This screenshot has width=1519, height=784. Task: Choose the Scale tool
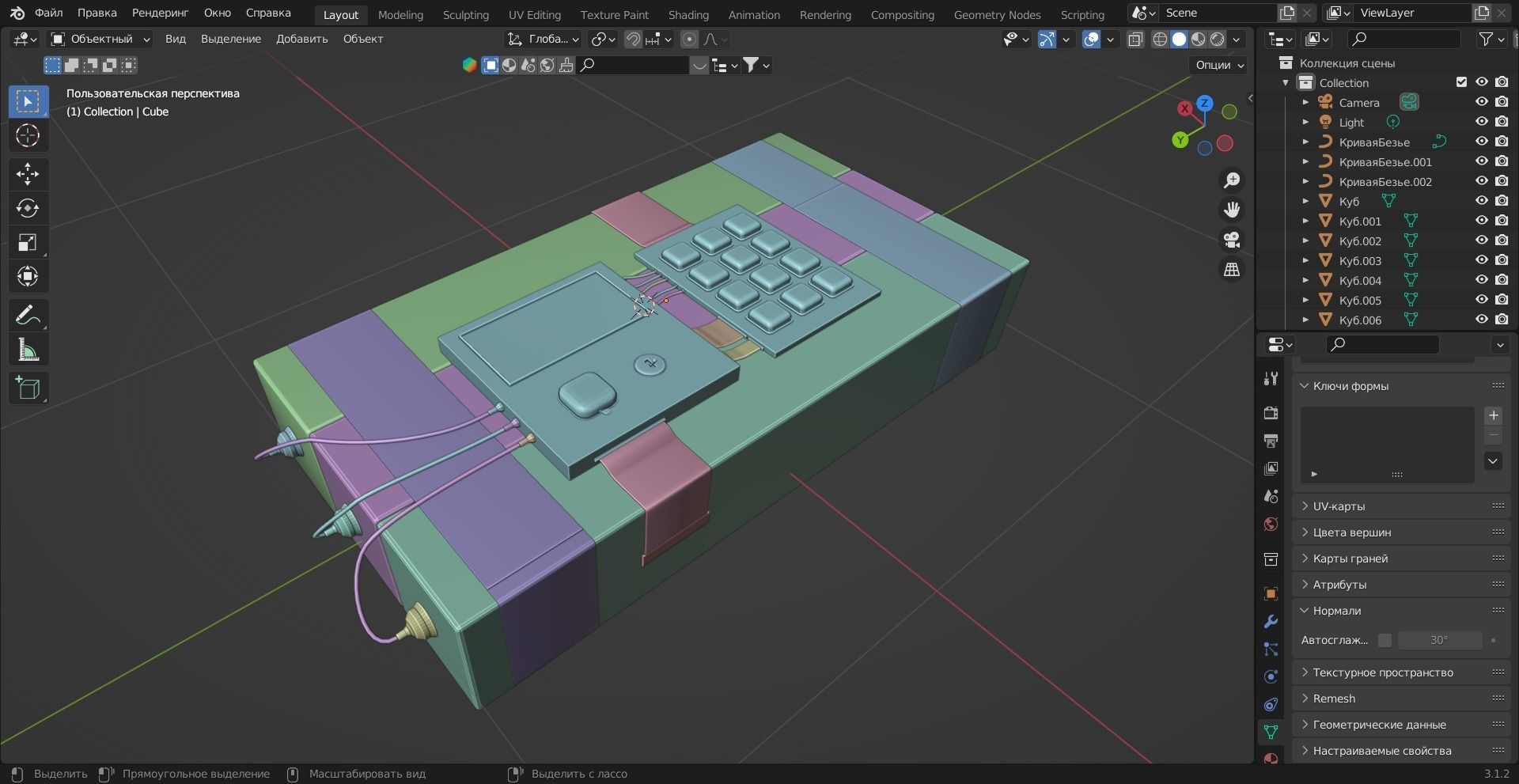(28, 242)
